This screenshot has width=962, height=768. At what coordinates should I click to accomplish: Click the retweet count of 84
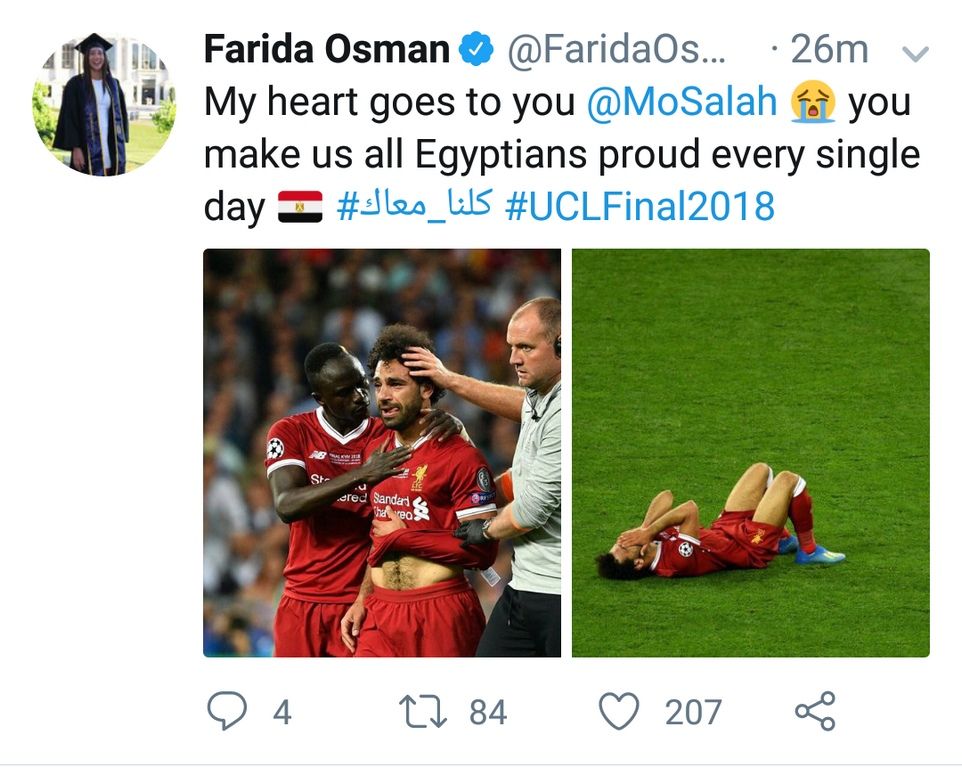[x=488, y=712]
